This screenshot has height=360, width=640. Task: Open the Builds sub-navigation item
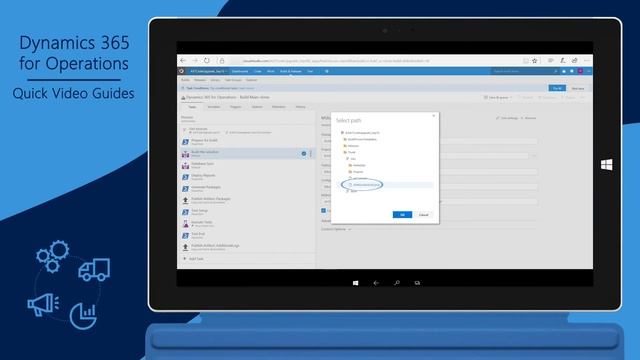coord(185,80)
